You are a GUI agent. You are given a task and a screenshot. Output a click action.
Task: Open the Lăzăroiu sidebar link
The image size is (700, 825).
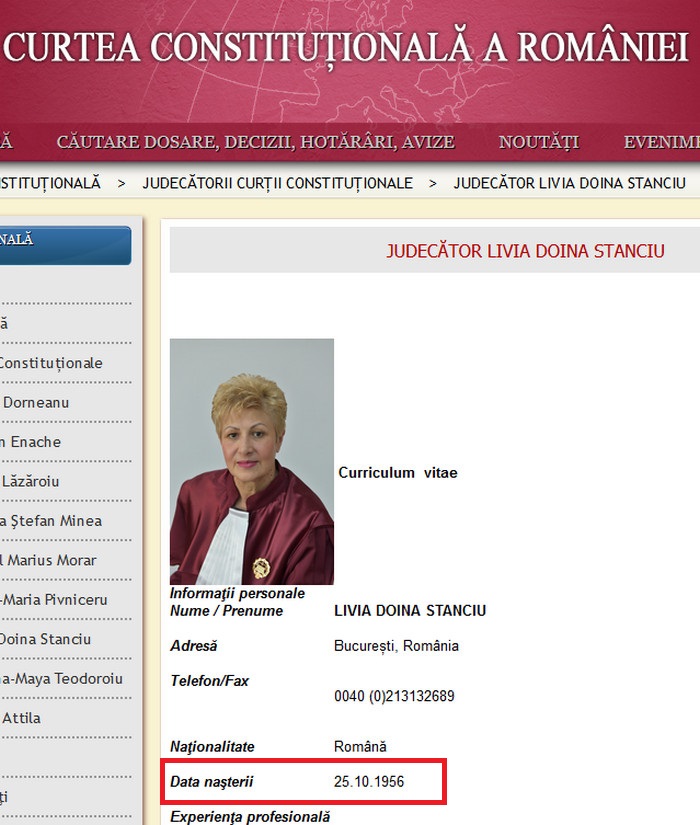click(x=30, y=481)
